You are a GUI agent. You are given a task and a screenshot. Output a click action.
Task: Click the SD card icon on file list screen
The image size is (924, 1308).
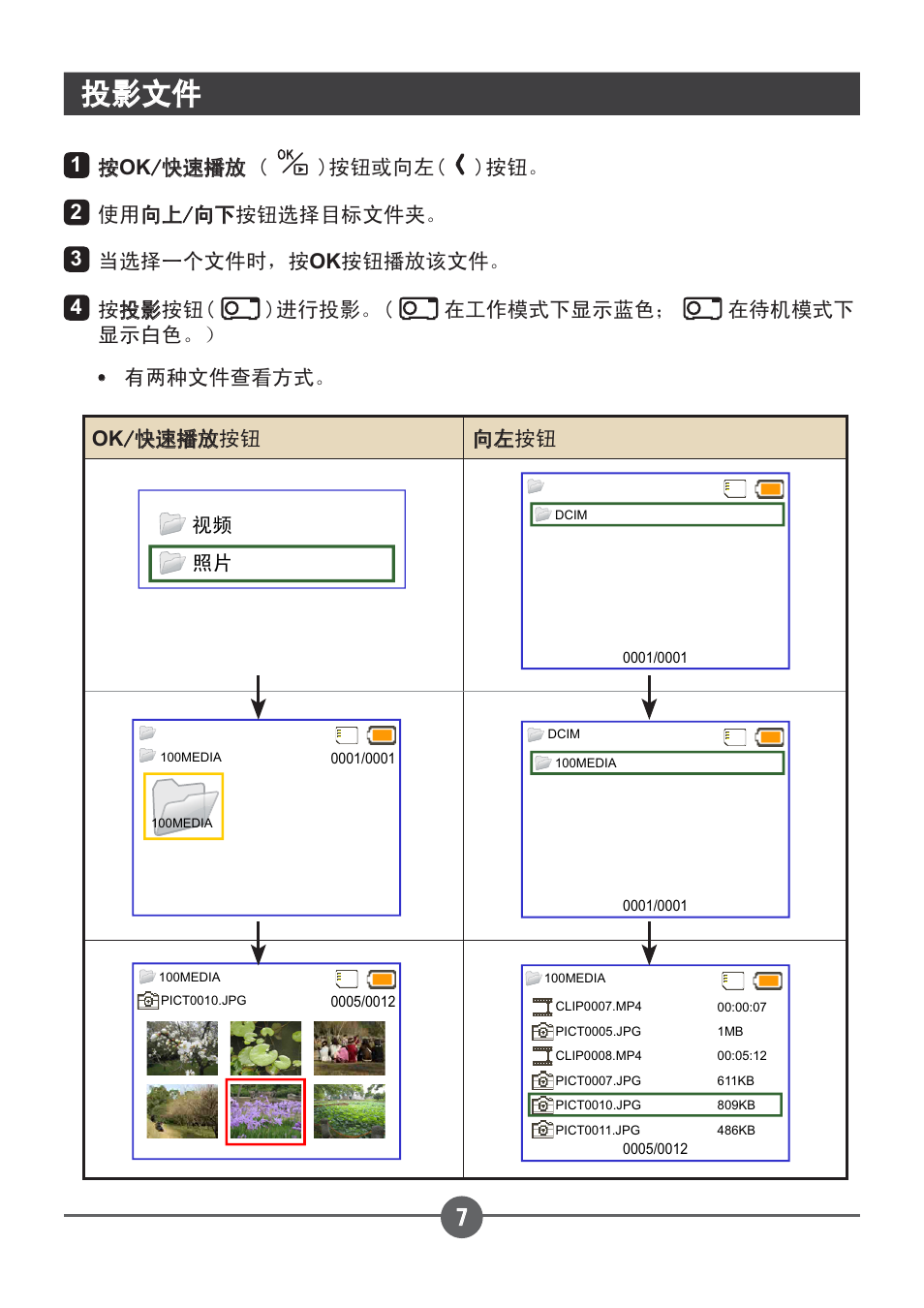tap(733, 981)
